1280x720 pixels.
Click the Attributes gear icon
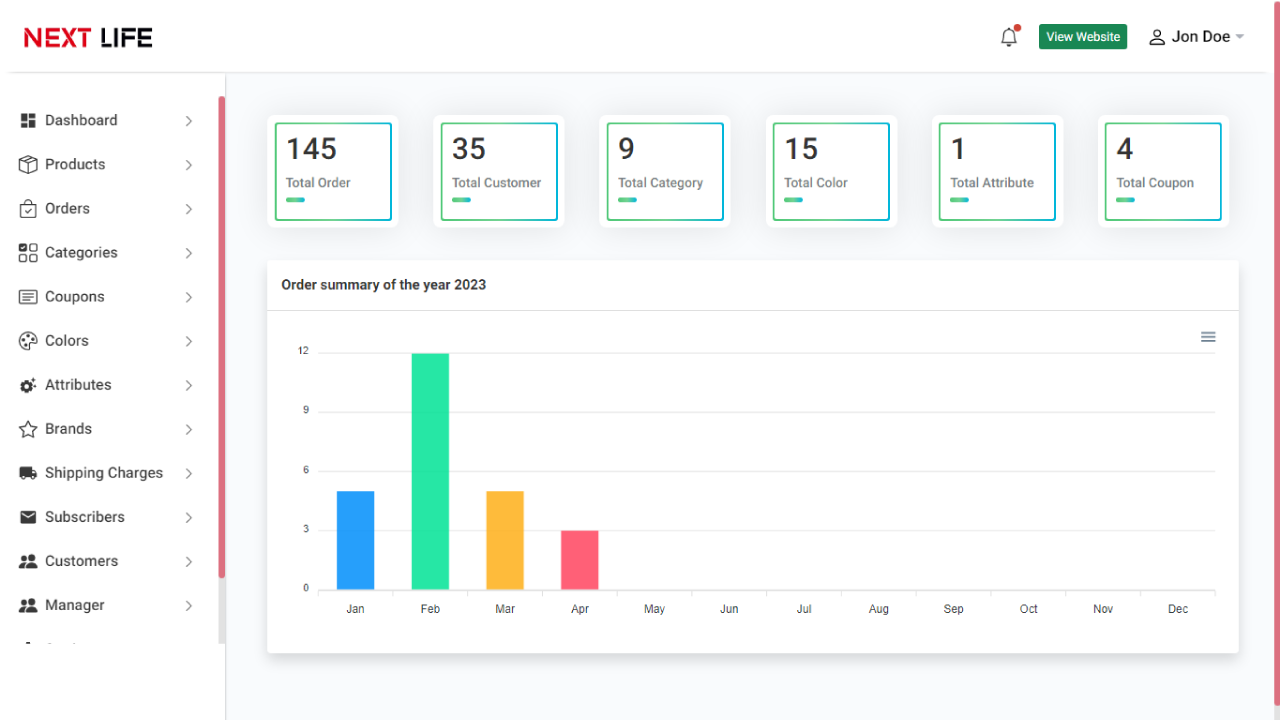28,385
